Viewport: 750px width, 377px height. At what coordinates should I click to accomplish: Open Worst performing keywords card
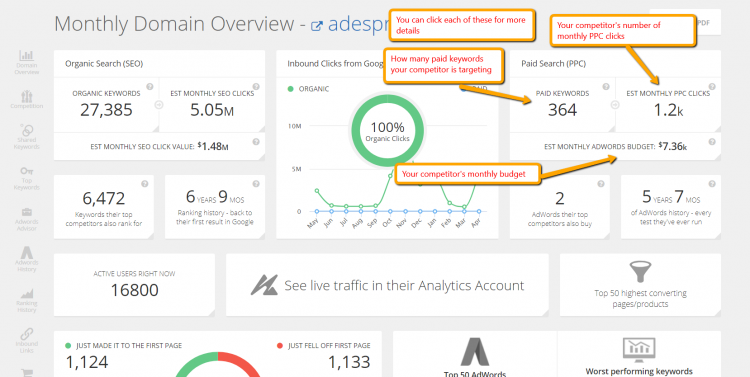(639, 355)
